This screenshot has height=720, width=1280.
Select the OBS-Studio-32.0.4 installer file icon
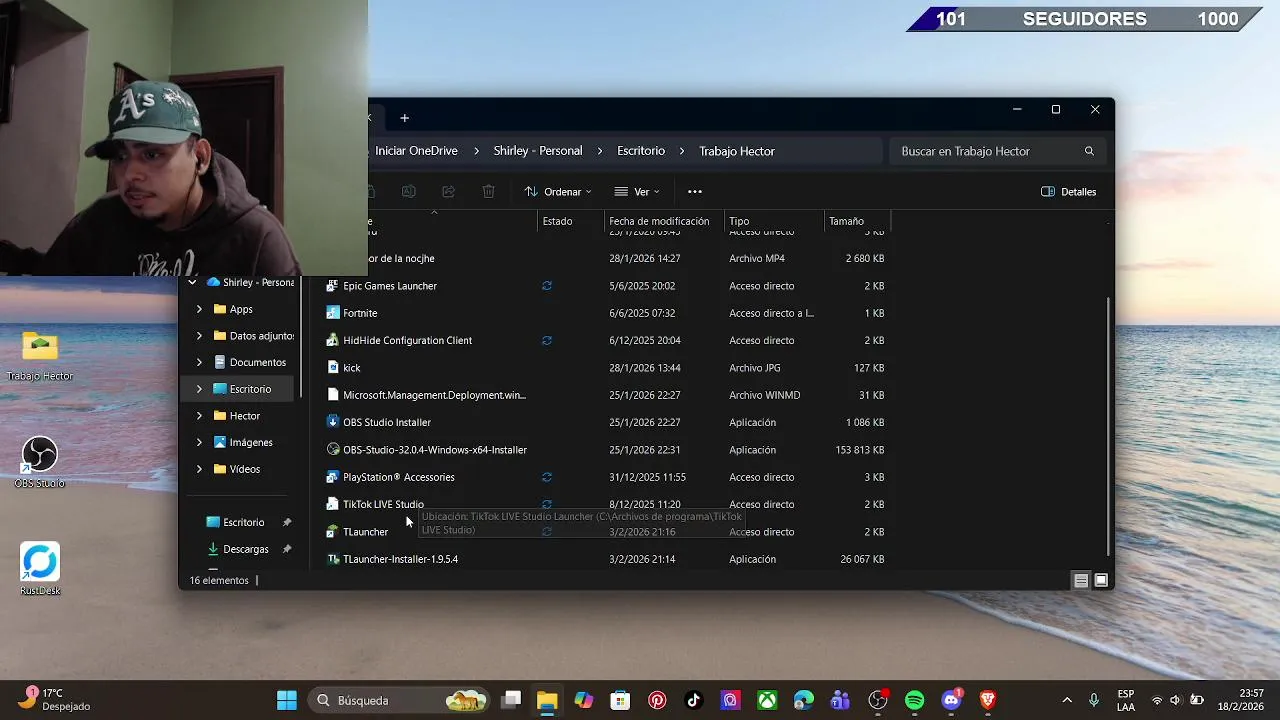(x=333, y=450)
